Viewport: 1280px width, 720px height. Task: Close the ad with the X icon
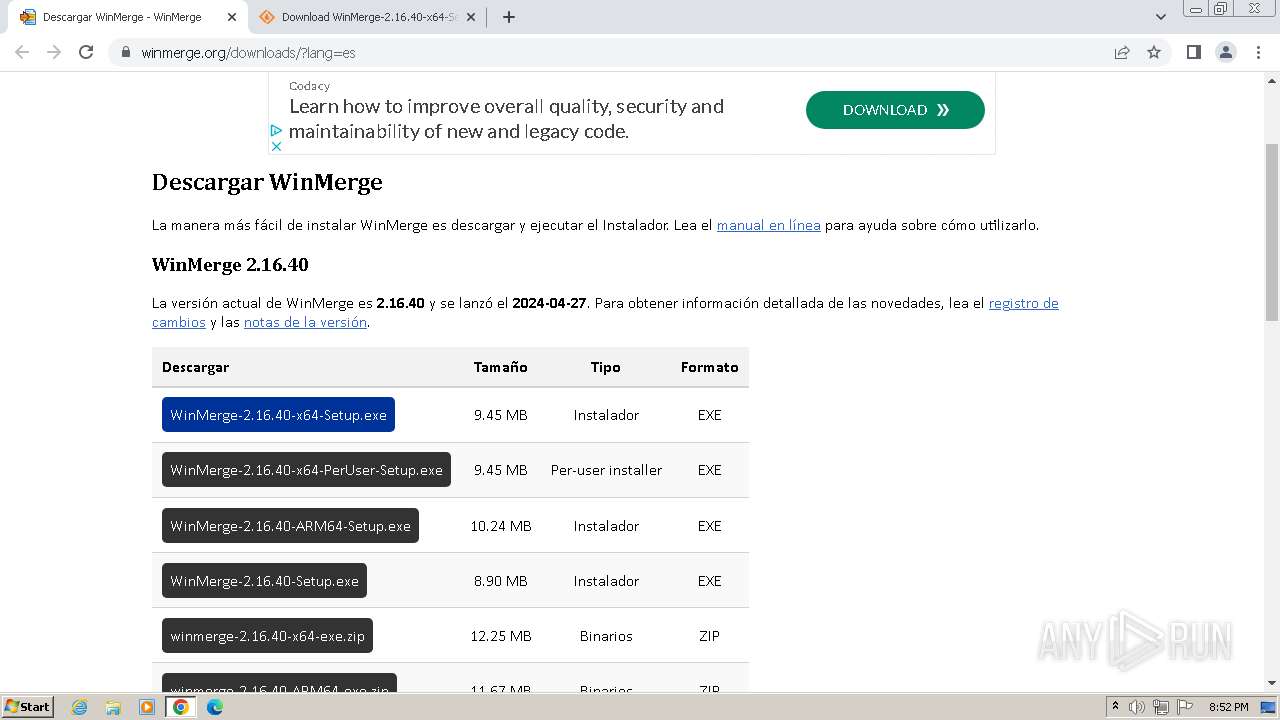click(x=277, y=146)
